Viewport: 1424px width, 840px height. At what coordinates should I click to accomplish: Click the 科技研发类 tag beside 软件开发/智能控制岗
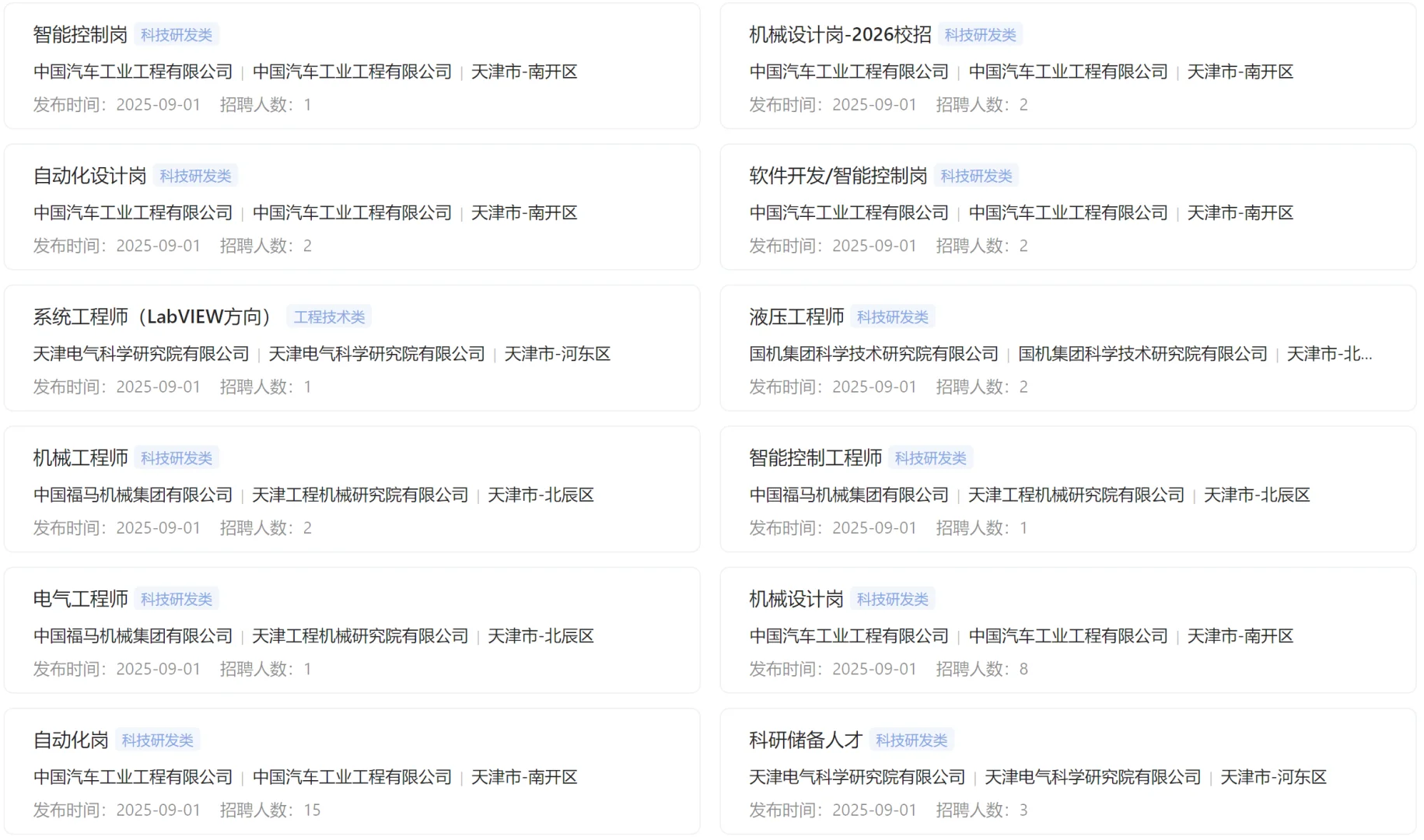pyautogui.click(x=976, y=176)
